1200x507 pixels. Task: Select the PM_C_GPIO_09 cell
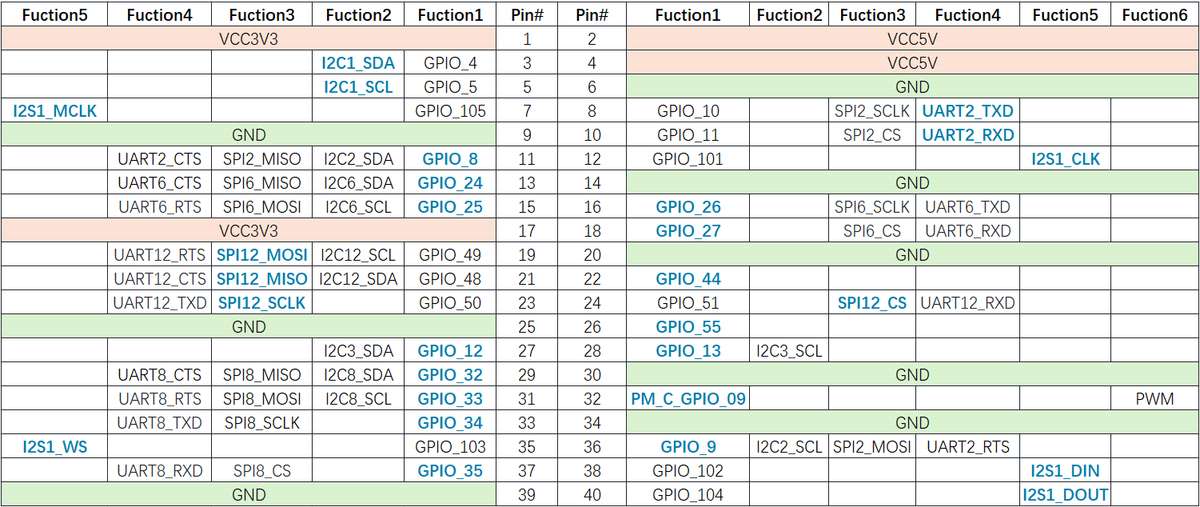click(688, 399)
